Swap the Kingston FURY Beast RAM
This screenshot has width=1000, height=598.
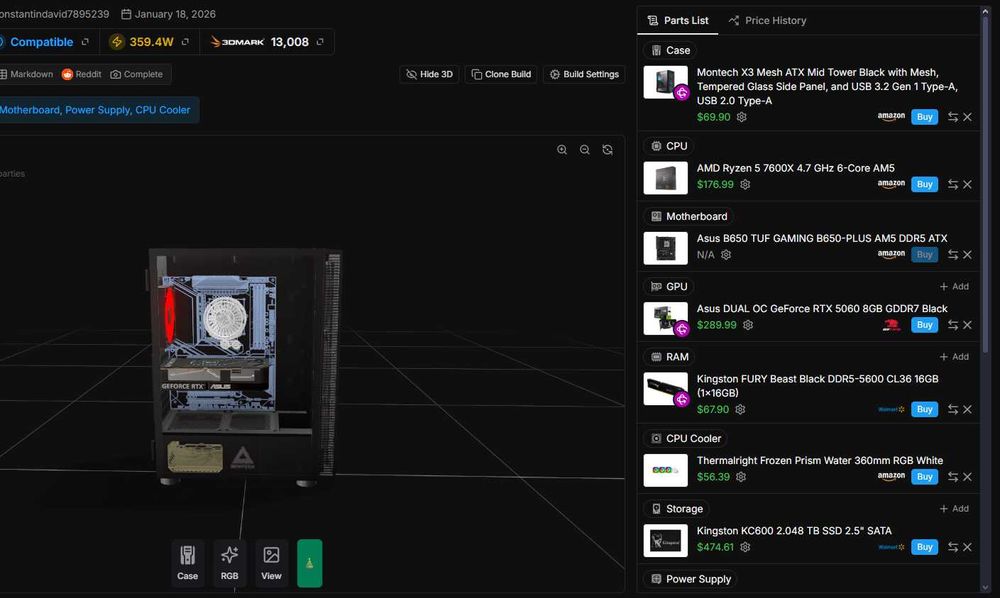[953, 409]
